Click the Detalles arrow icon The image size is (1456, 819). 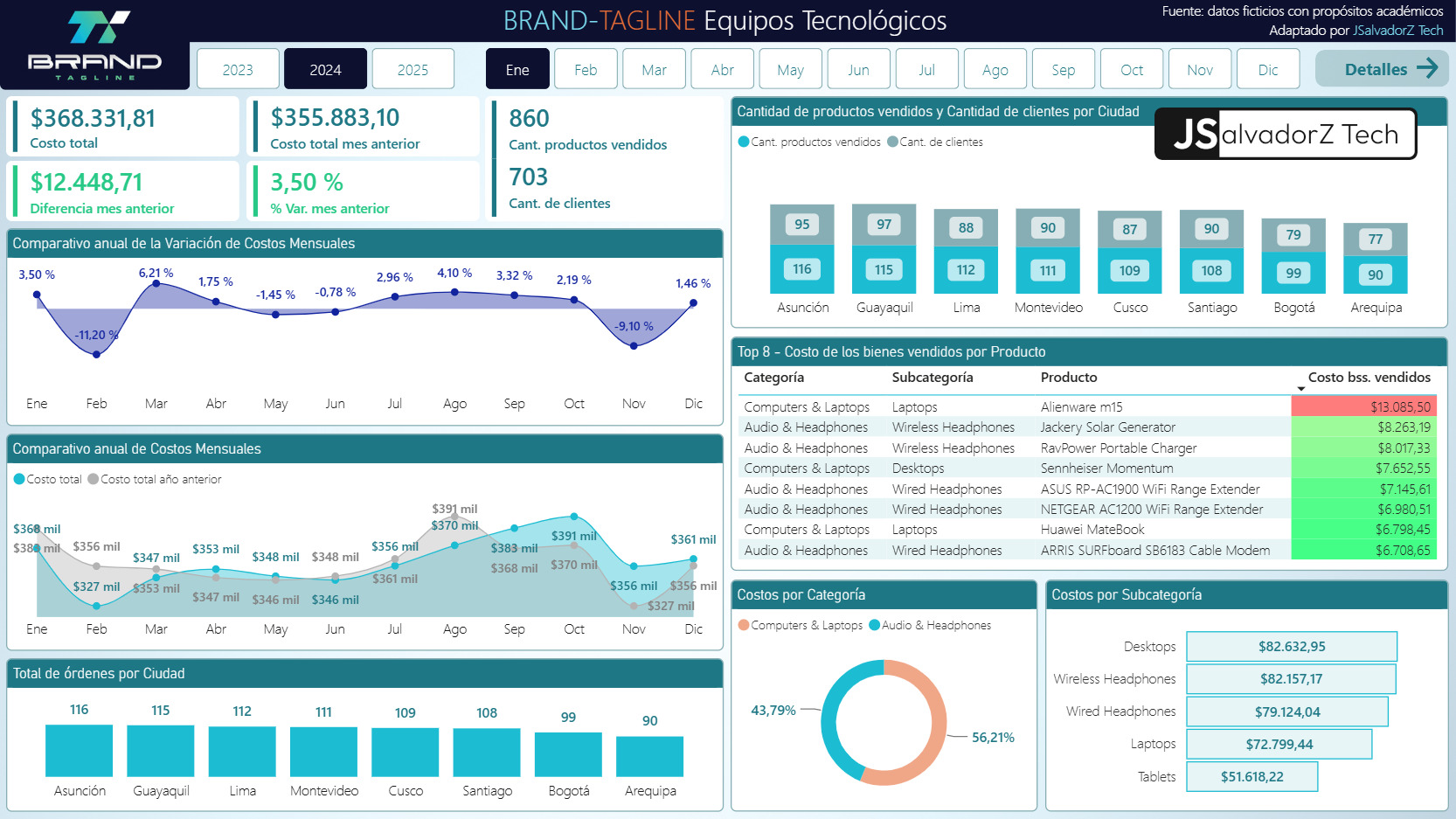[x=1427, y=68]
